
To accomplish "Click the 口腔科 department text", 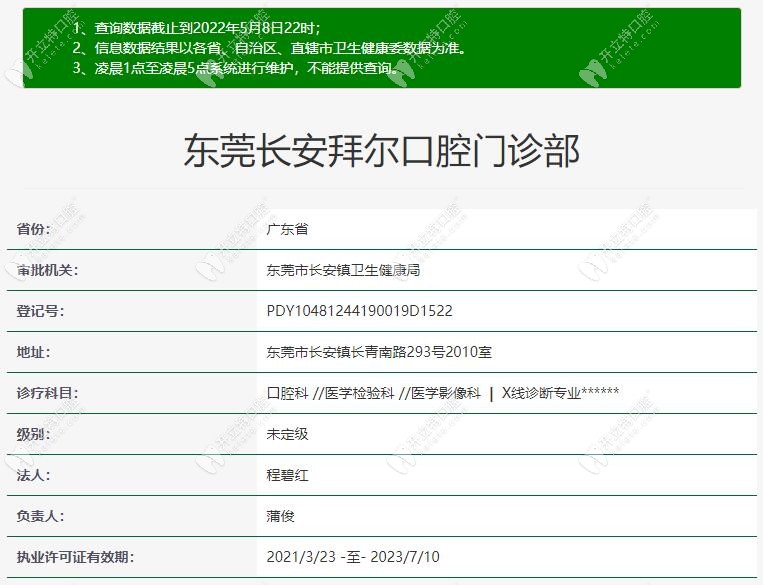I will click(287, 393).
